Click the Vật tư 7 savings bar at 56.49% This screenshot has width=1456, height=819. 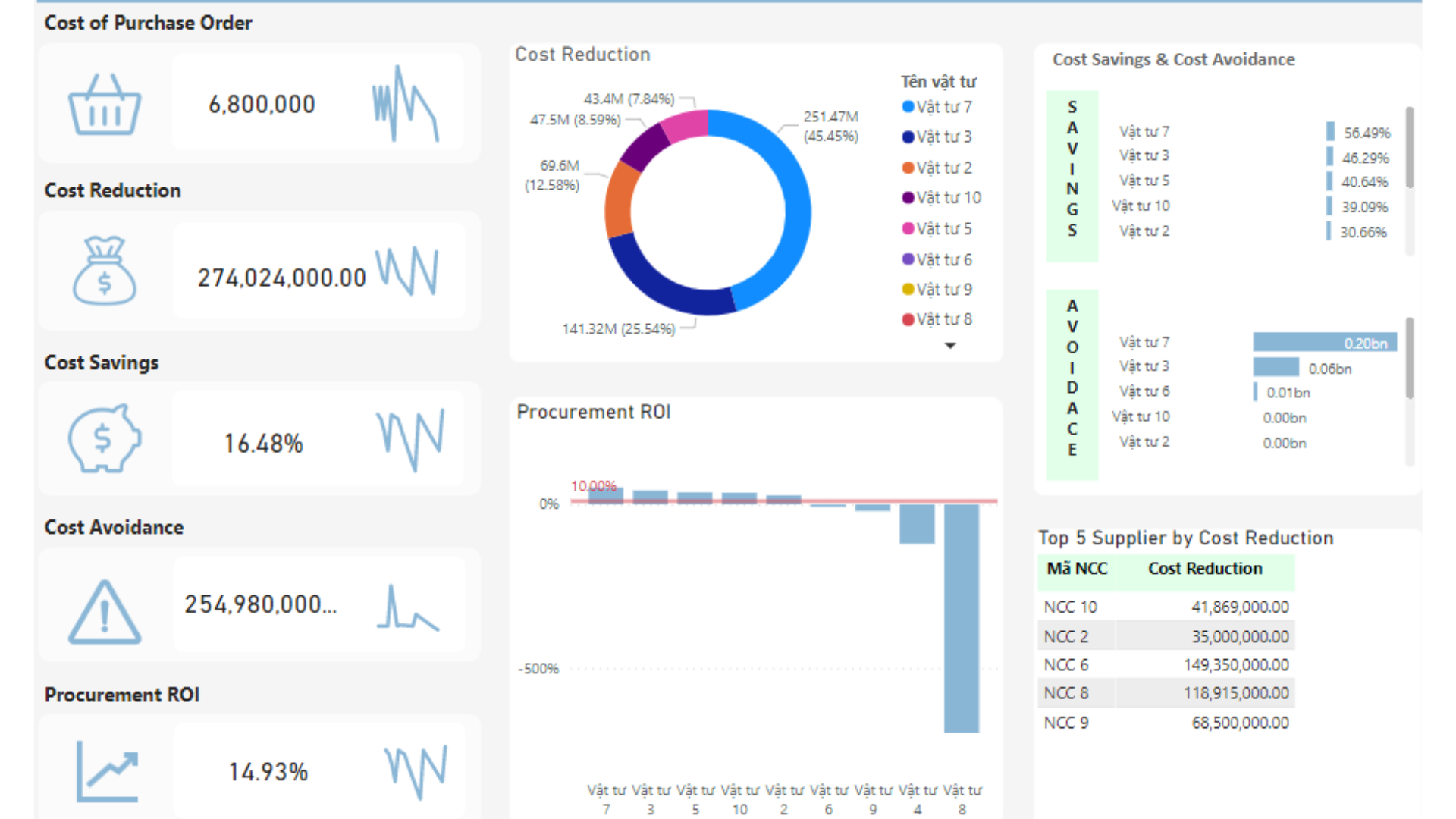click(1329, 130)
